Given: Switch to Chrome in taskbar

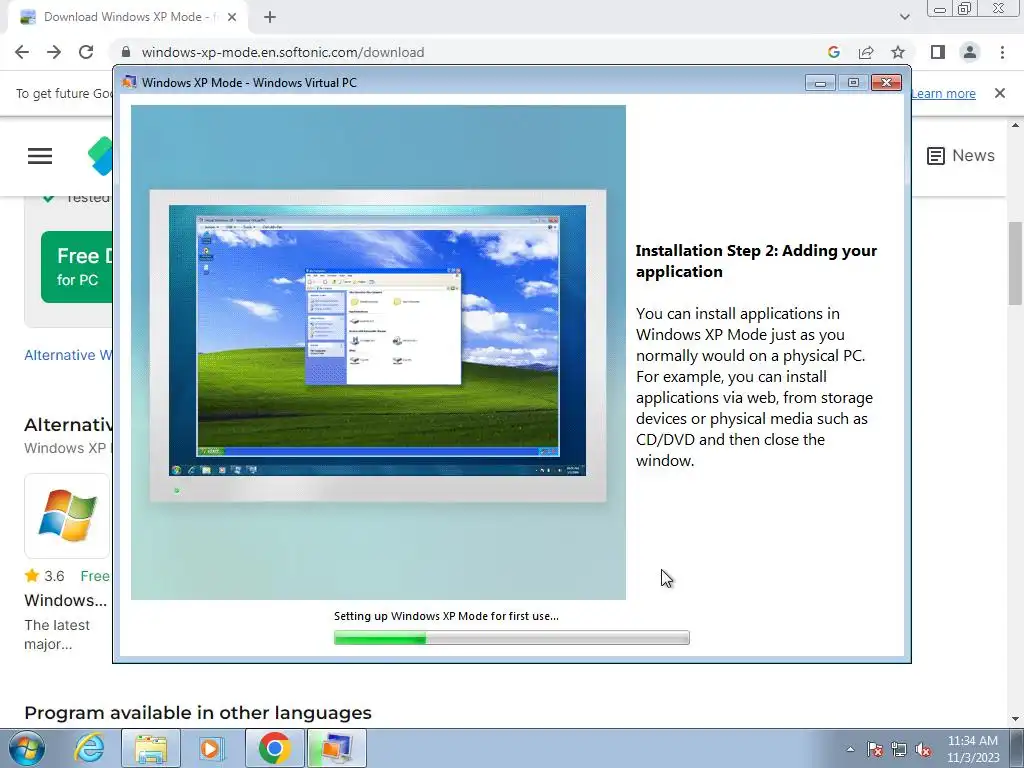Looking at the screenshot, I should 274,748.
